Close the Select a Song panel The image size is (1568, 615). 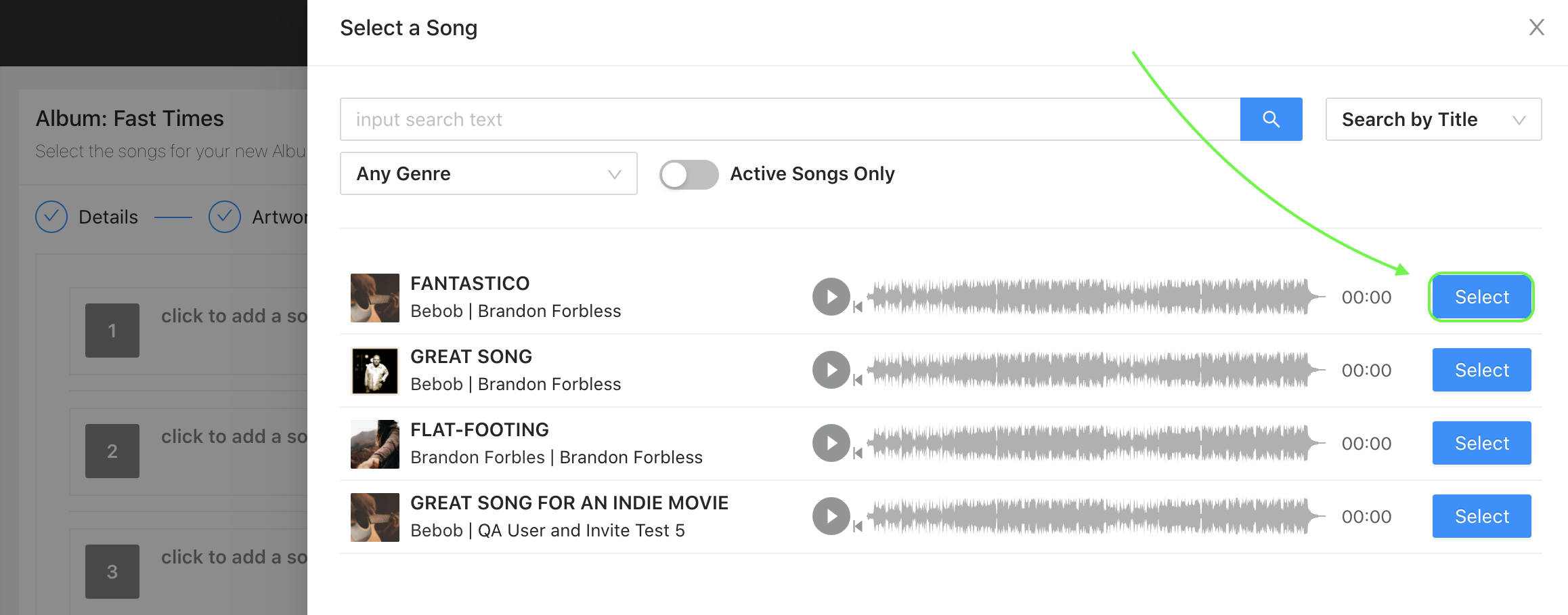coord(1536,27)
